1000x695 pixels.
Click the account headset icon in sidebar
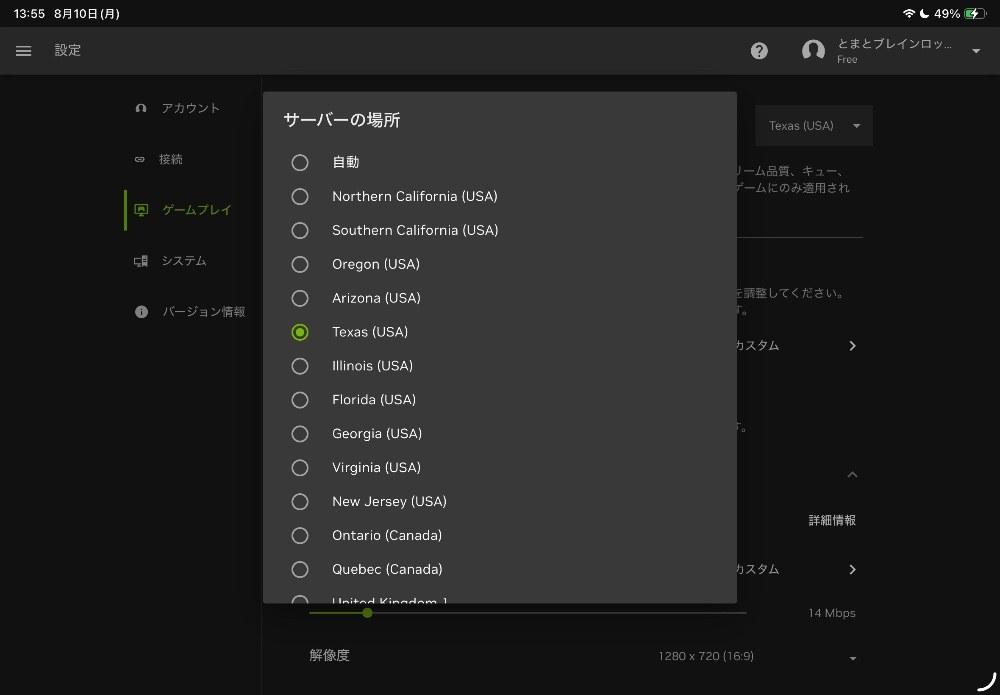[x=141, y=108]
